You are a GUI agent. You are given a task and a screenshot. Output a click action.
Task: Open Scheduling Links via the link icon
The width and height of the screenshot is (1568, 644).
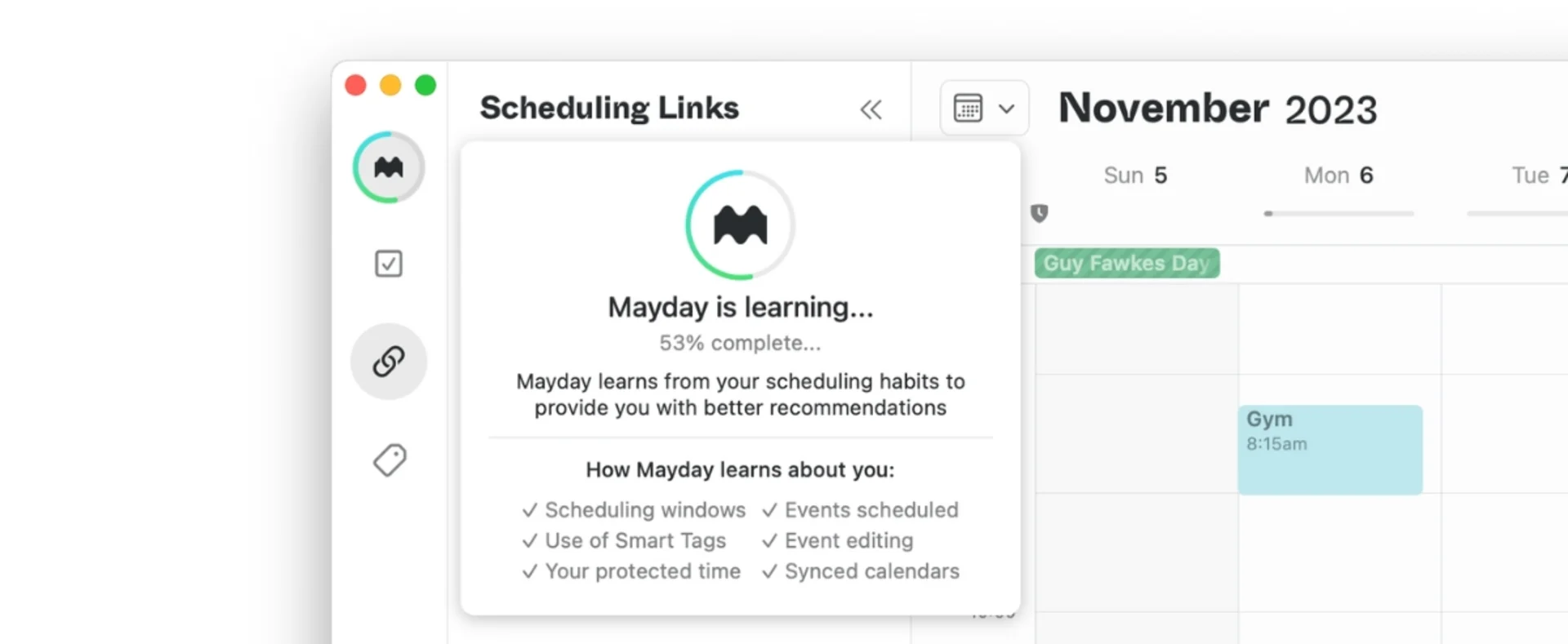(x=388, y=361)
